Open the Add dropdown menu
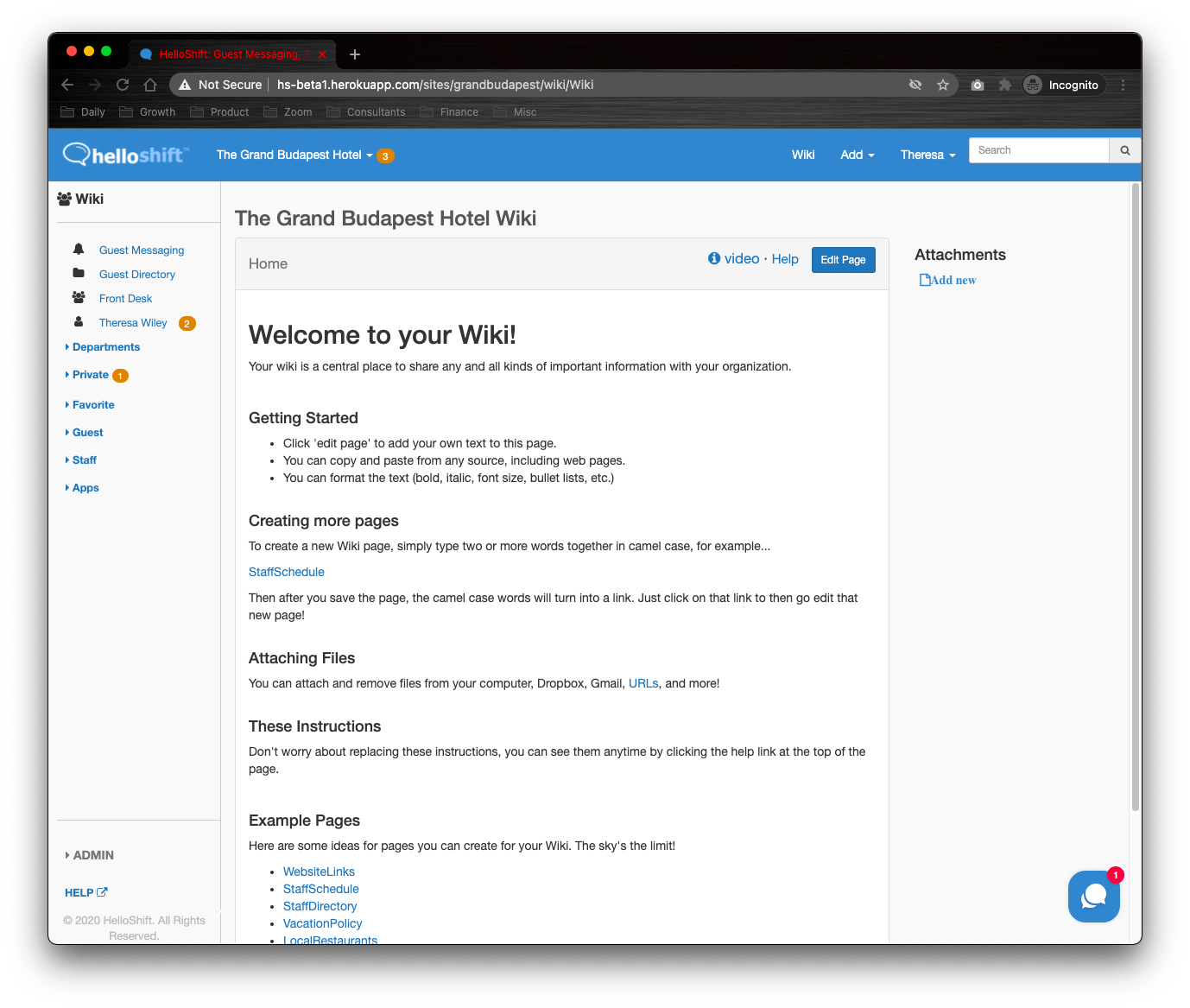1190x1008 pixels. coord(857,155)
